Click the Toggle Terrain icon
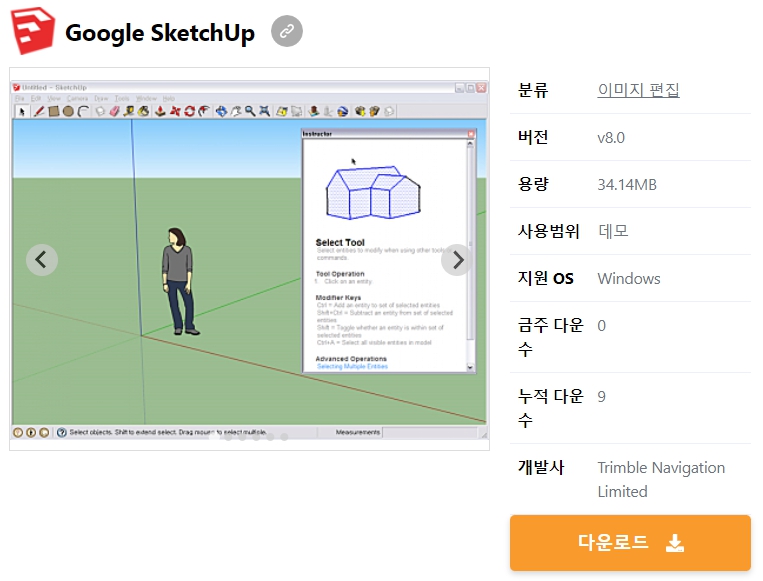 pos(296,111)
